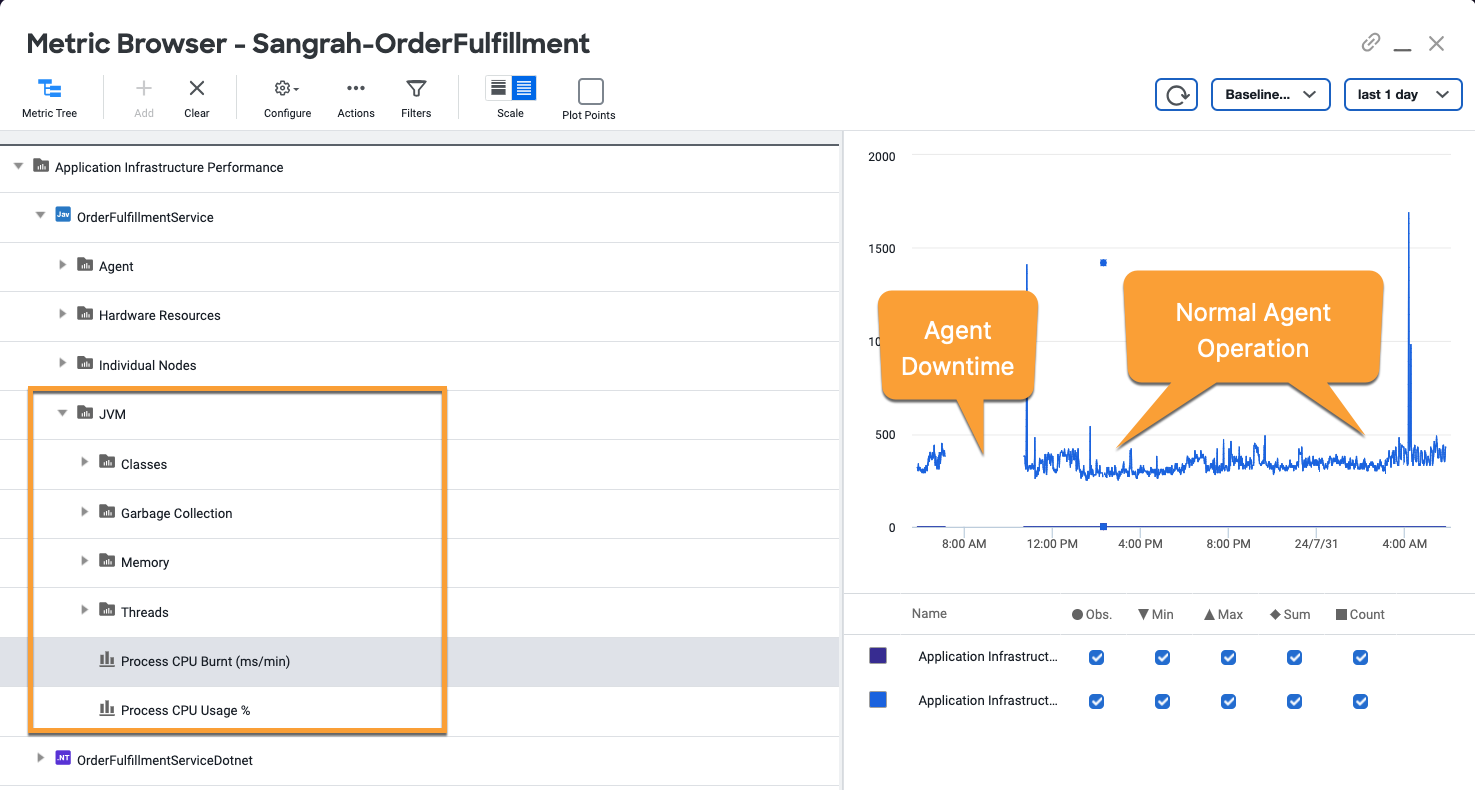Screen dimensions: 1475x790
Task: Open the Metric Tree view
Action: tap(49, 98)
